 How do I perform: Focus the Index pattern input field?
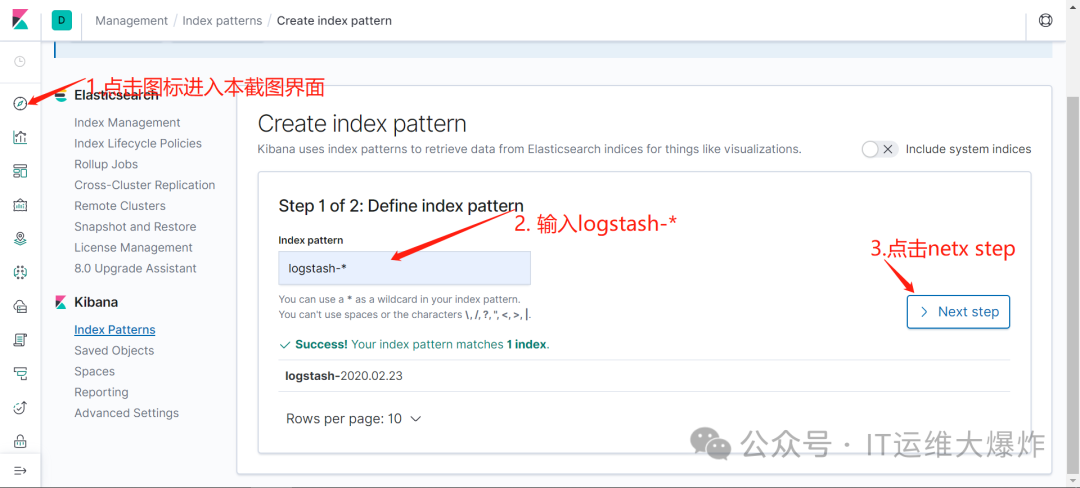(x=404, y=268)
